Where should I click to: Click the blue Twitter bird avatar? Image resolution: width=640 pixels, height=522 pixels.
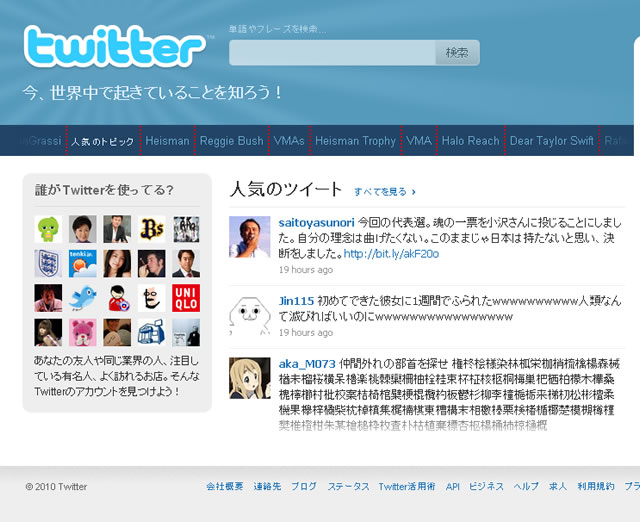click(x=82, y=298)
